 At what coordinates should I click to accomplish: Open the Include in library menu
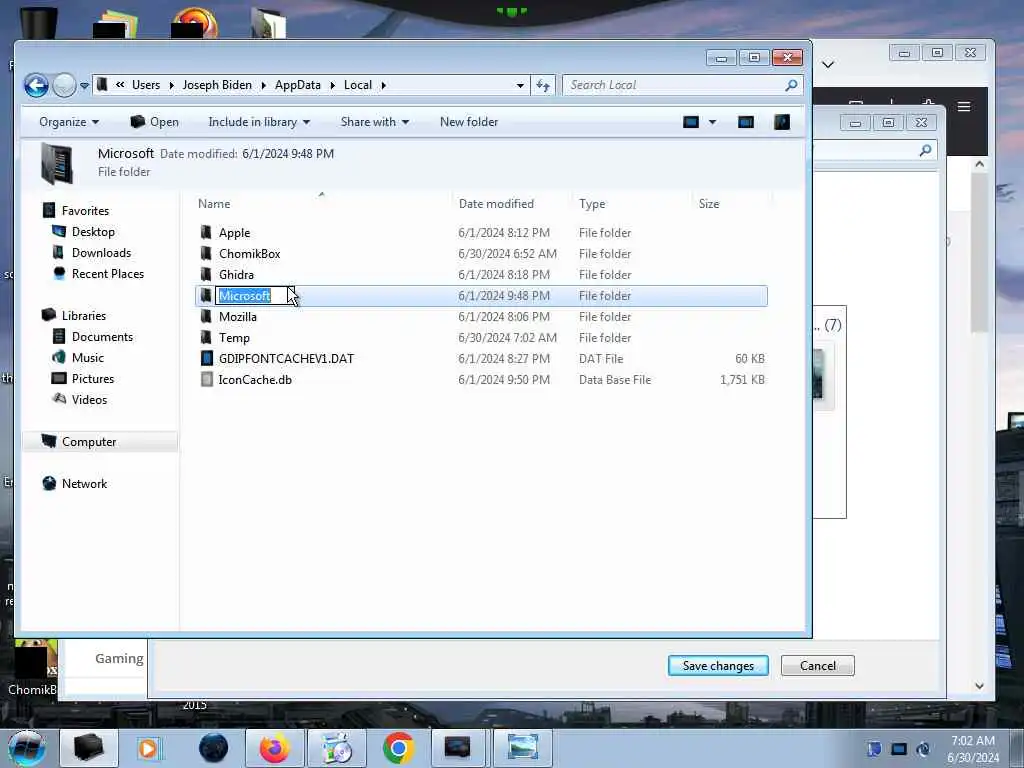click(259, 122)
